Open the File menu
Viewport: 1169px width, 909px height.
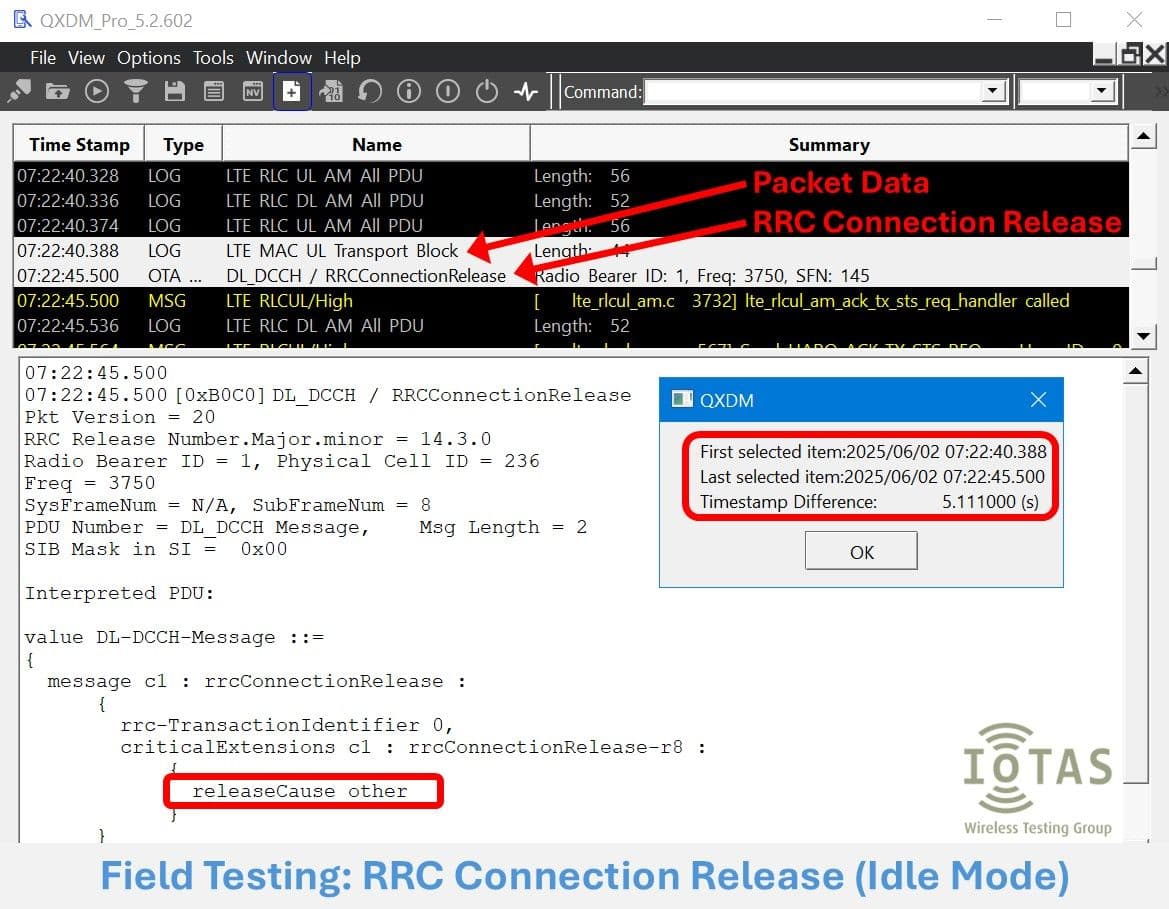42,57
